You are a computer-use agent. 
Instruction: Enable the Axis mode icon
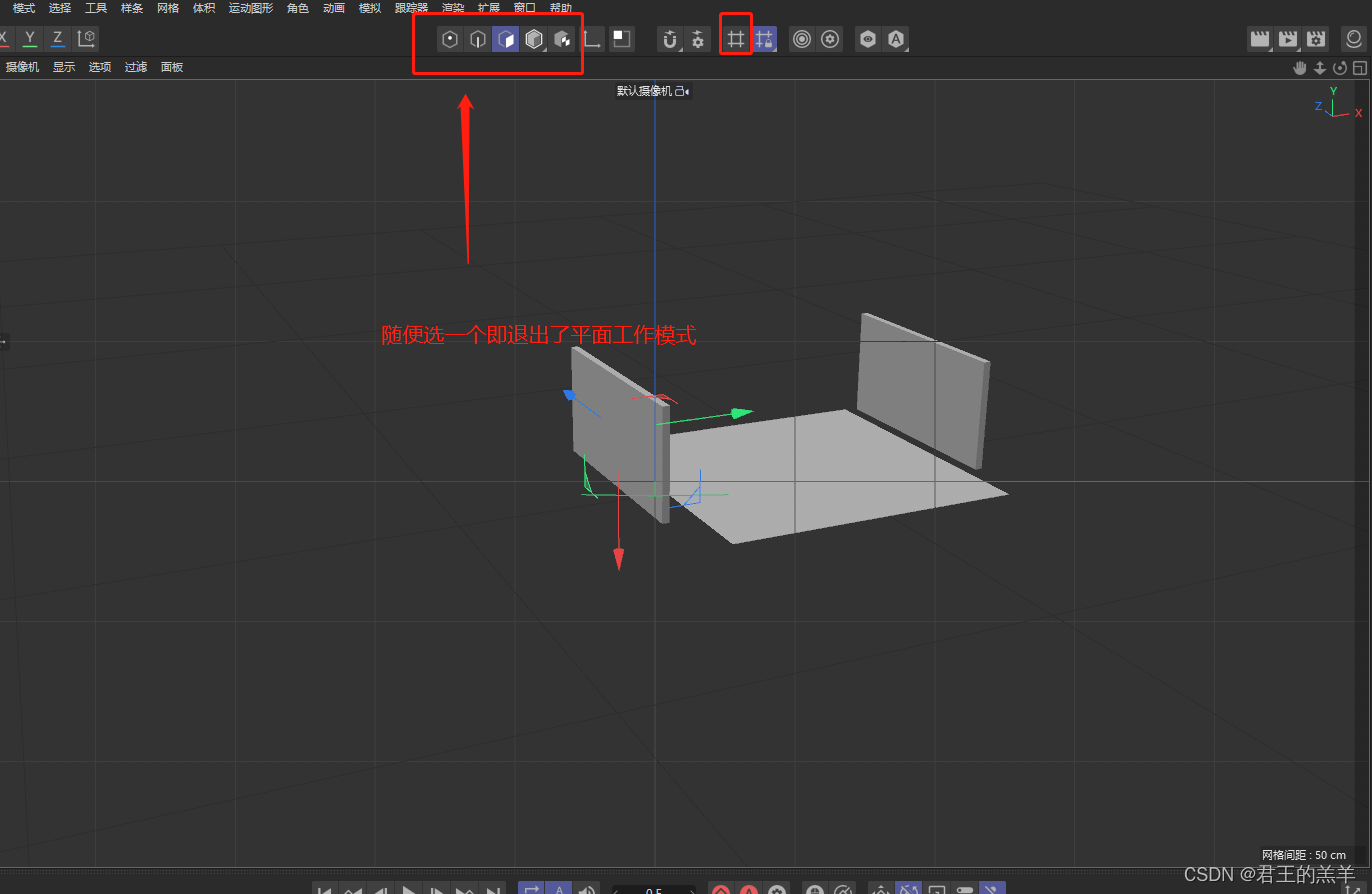coord(592,40)
